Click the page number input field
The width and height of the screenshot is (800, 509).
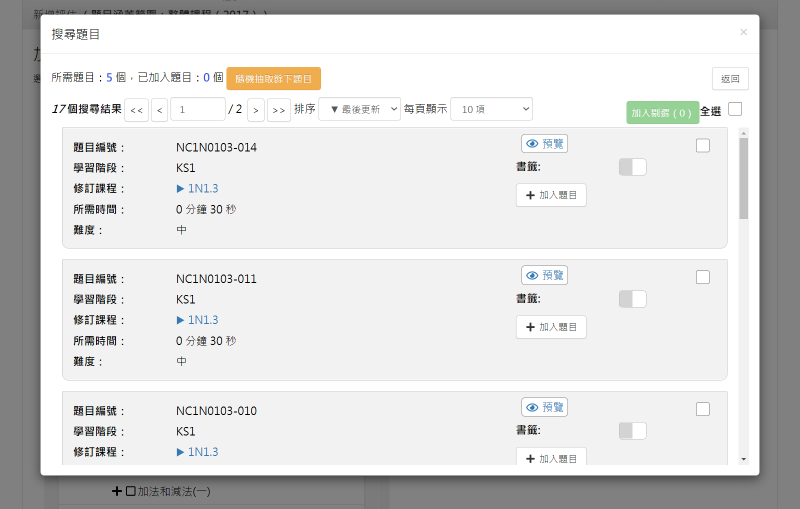197,109
